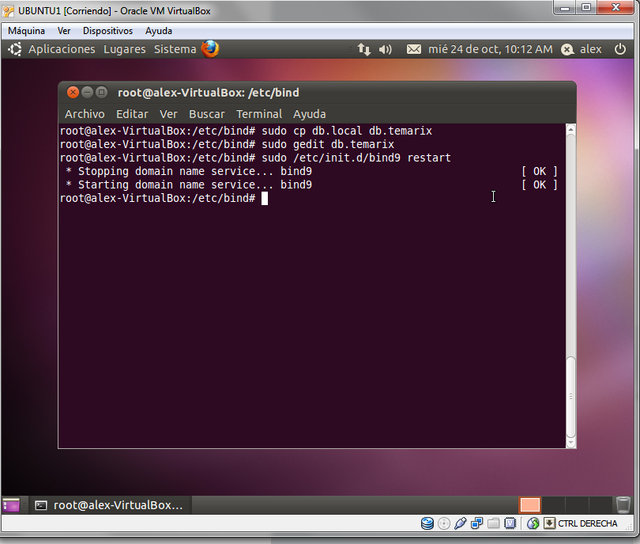The height and width of the screenshot is (544, 640).
Task: Switch to the fourth workspace
Action: coord(600,505)
